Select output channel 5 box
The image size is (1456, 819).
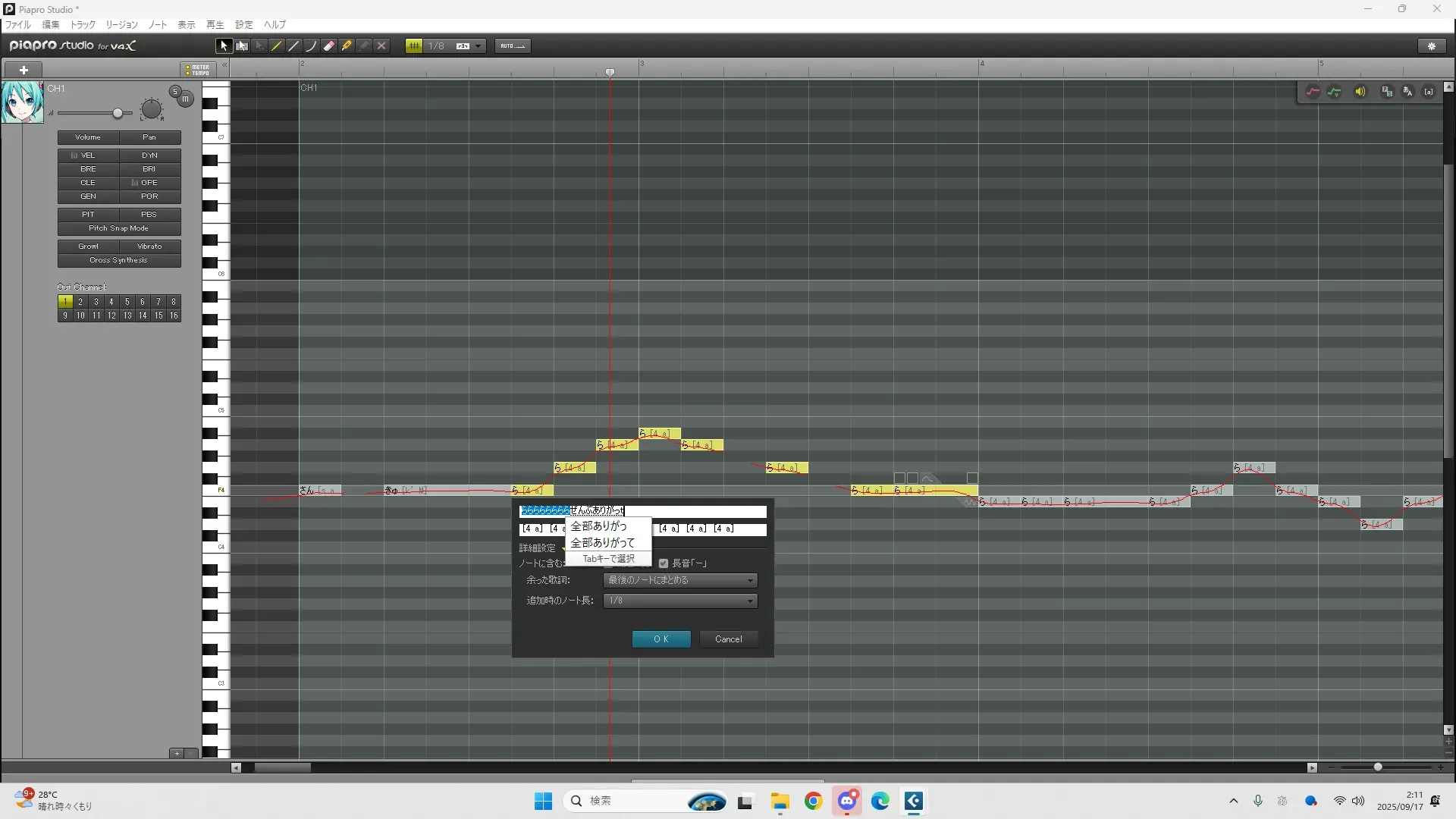pos(127,302)
